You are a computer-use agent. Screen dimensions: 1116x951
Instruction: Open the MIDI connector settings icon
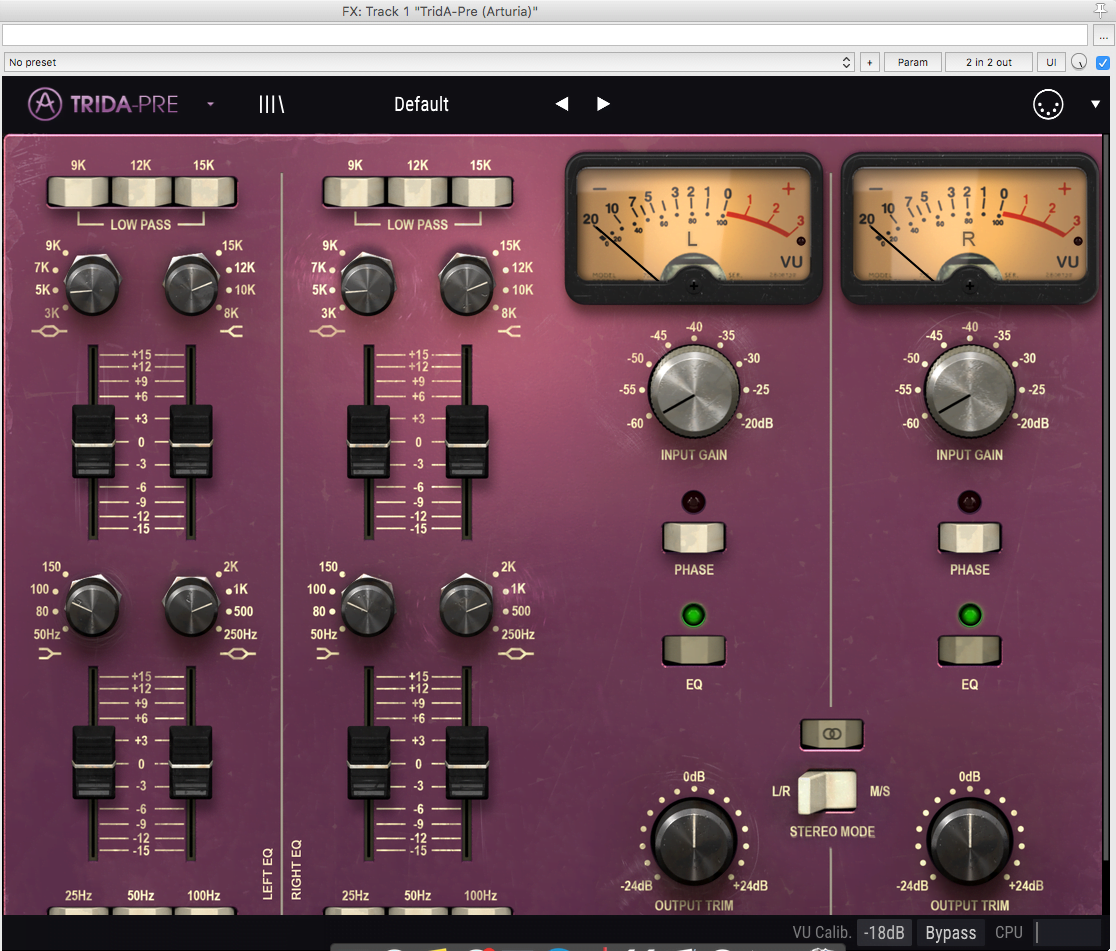[x=1048, y=105]
